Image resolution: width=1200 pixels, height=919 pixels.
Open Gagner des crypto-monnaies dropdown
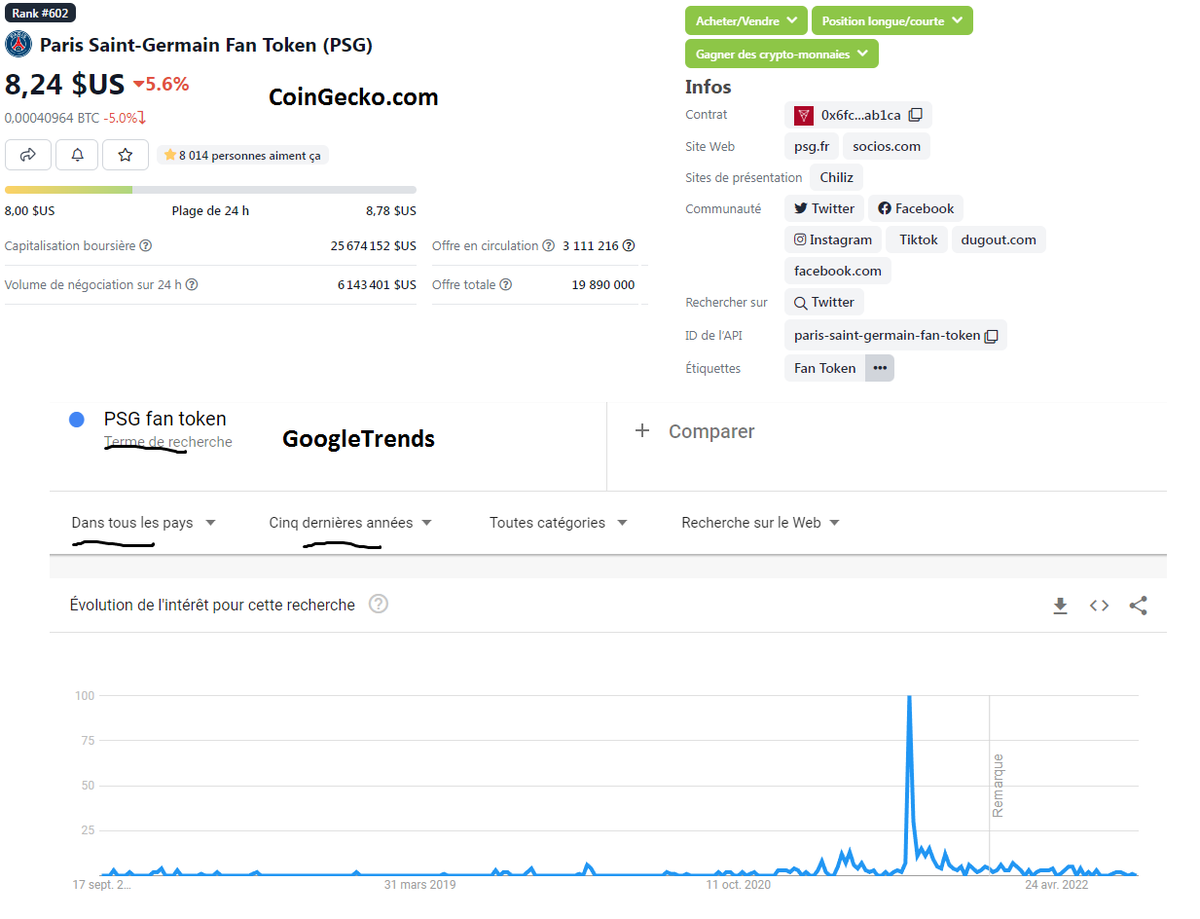[782, 54]
